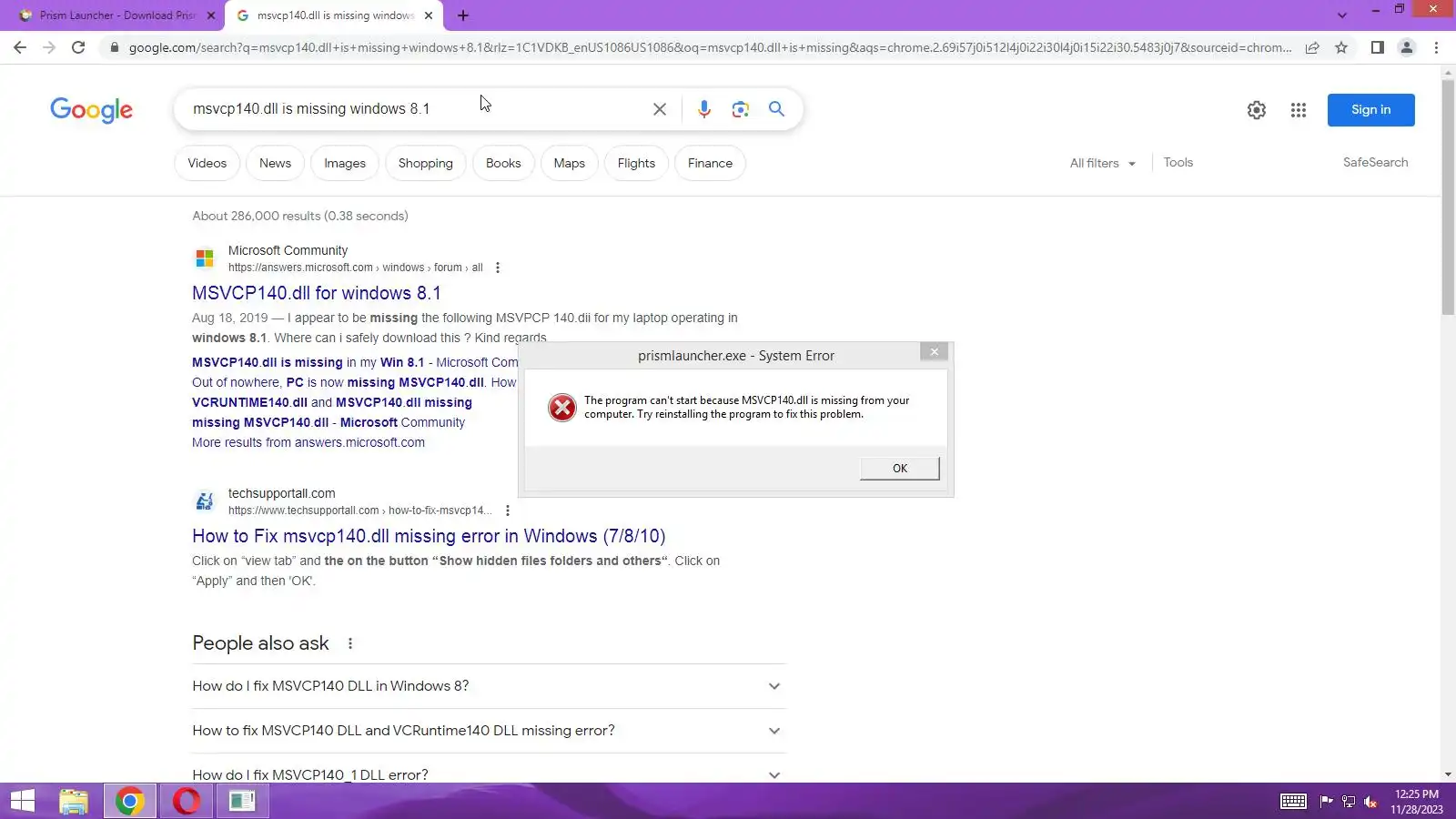Click 'More results from answers.microsoft.com'
This screenshot has height=819, width=1456.
point(308,442)
